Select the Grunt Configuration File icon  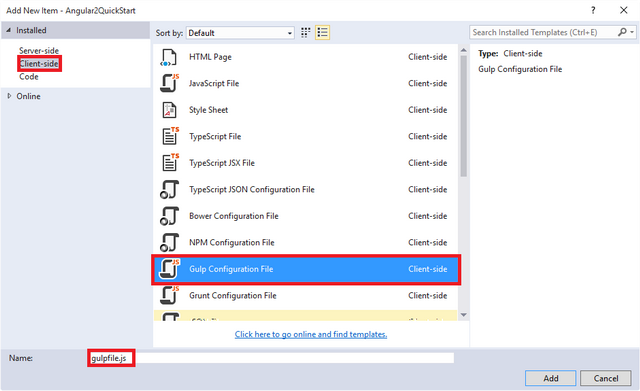coord(169,295)
